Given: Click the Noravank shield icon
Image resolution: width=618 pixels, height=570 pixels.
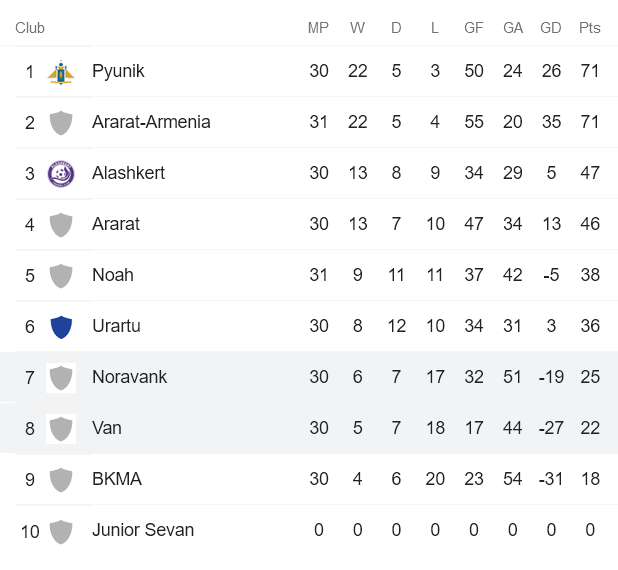Looking at the screenshot, I should pyautogui.click(x=61, y=378).
